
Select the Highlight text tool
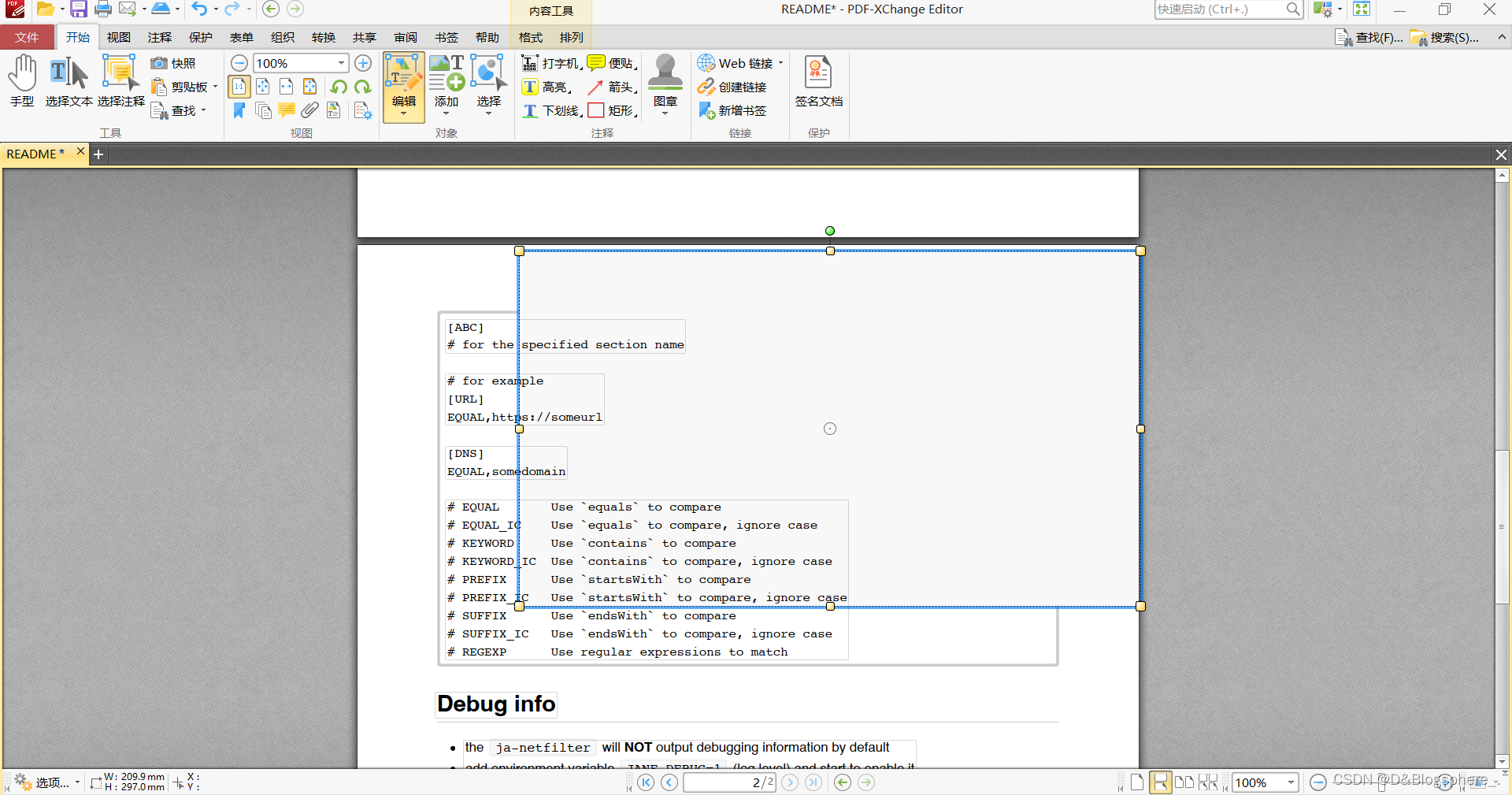(x=547, y=87)
